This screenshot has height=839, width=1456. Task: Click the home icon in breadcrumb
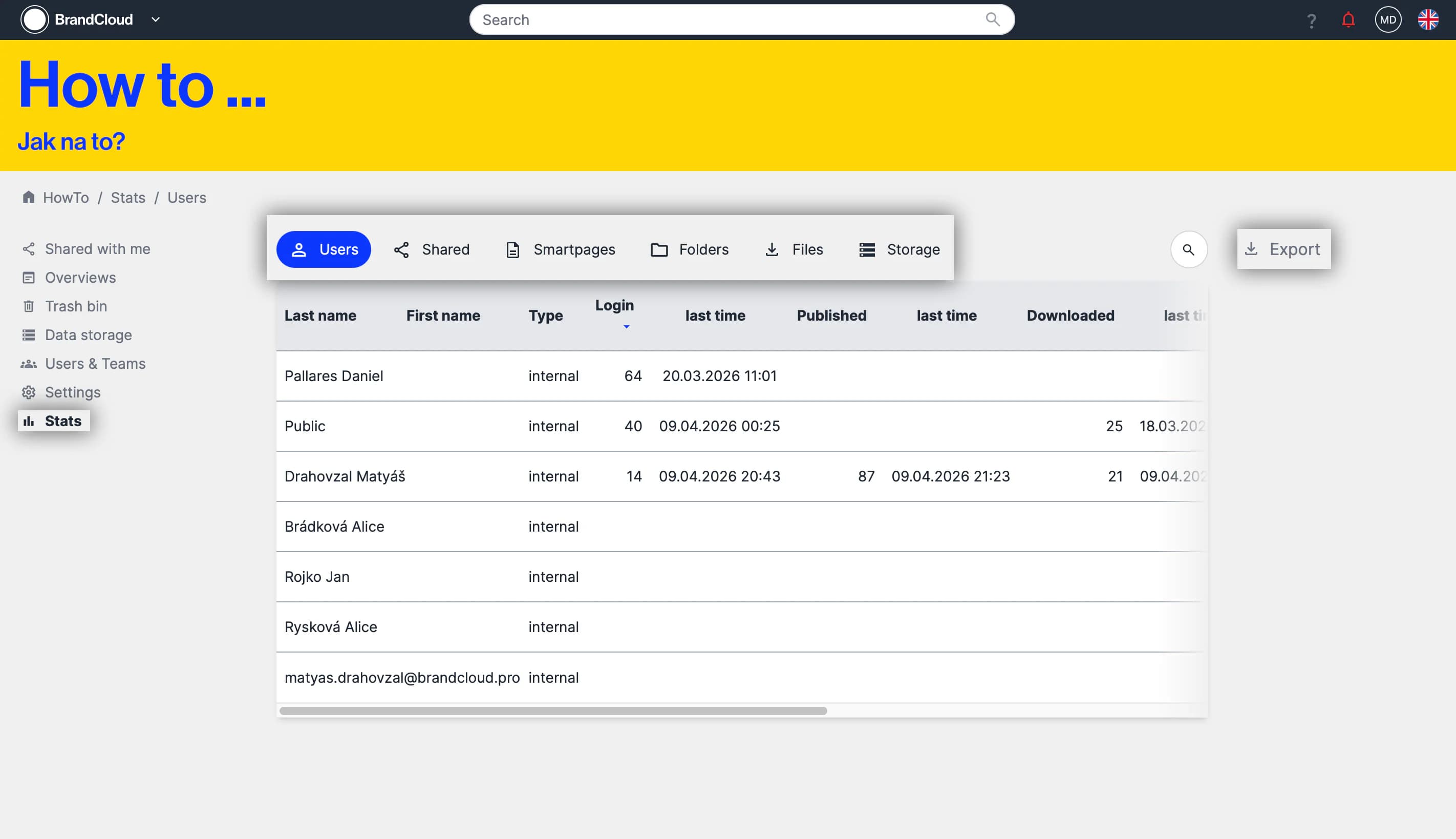click(28, 198)
